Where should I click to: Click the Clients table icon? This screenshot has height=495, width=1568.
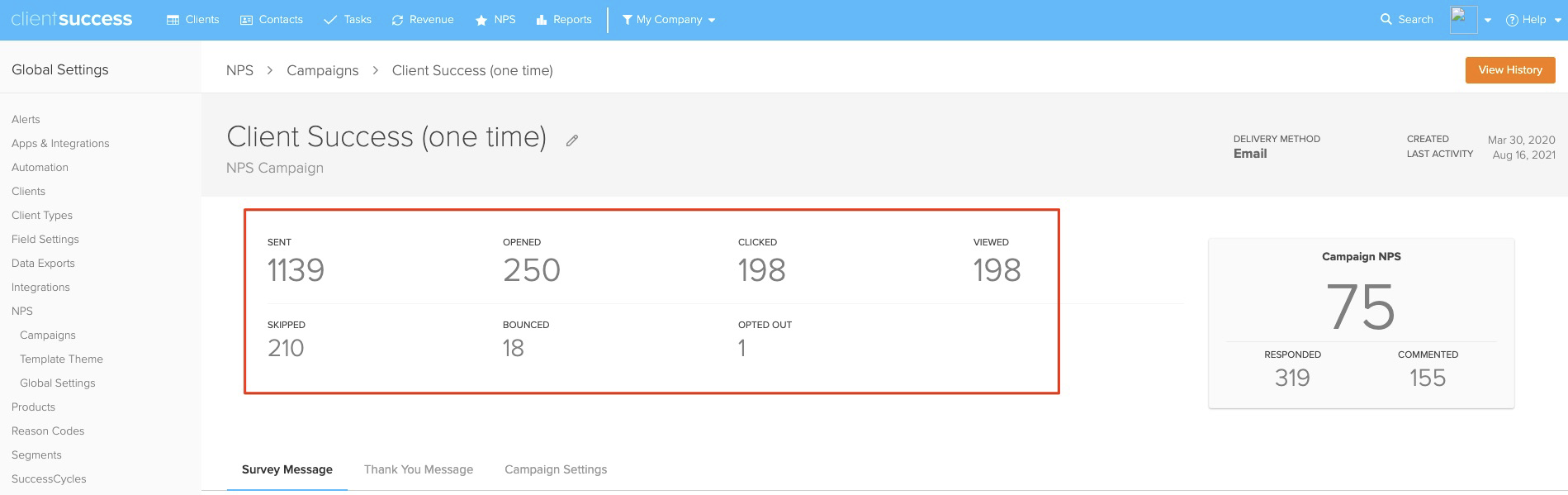[173, 20]
